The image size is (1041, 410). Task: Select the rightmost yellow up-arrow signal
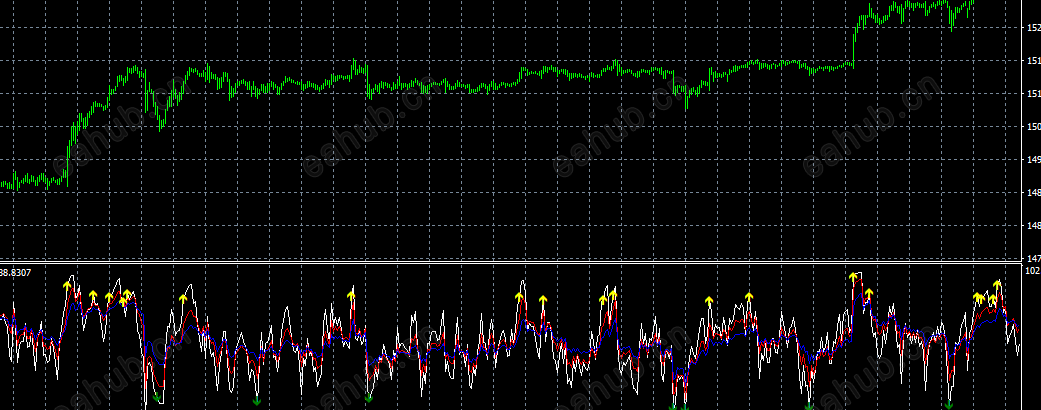[x=997, y=285]
